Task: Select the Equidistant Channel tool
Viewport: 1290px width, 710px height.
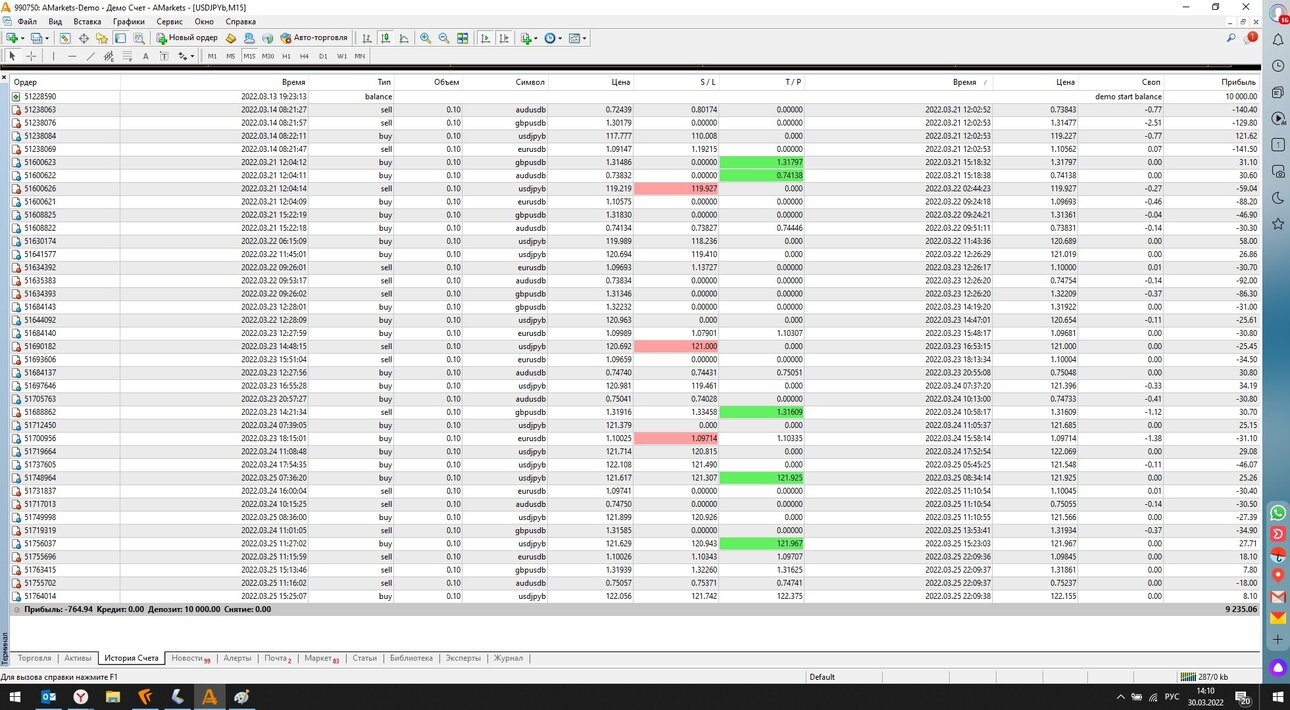Action: point(109,56)
